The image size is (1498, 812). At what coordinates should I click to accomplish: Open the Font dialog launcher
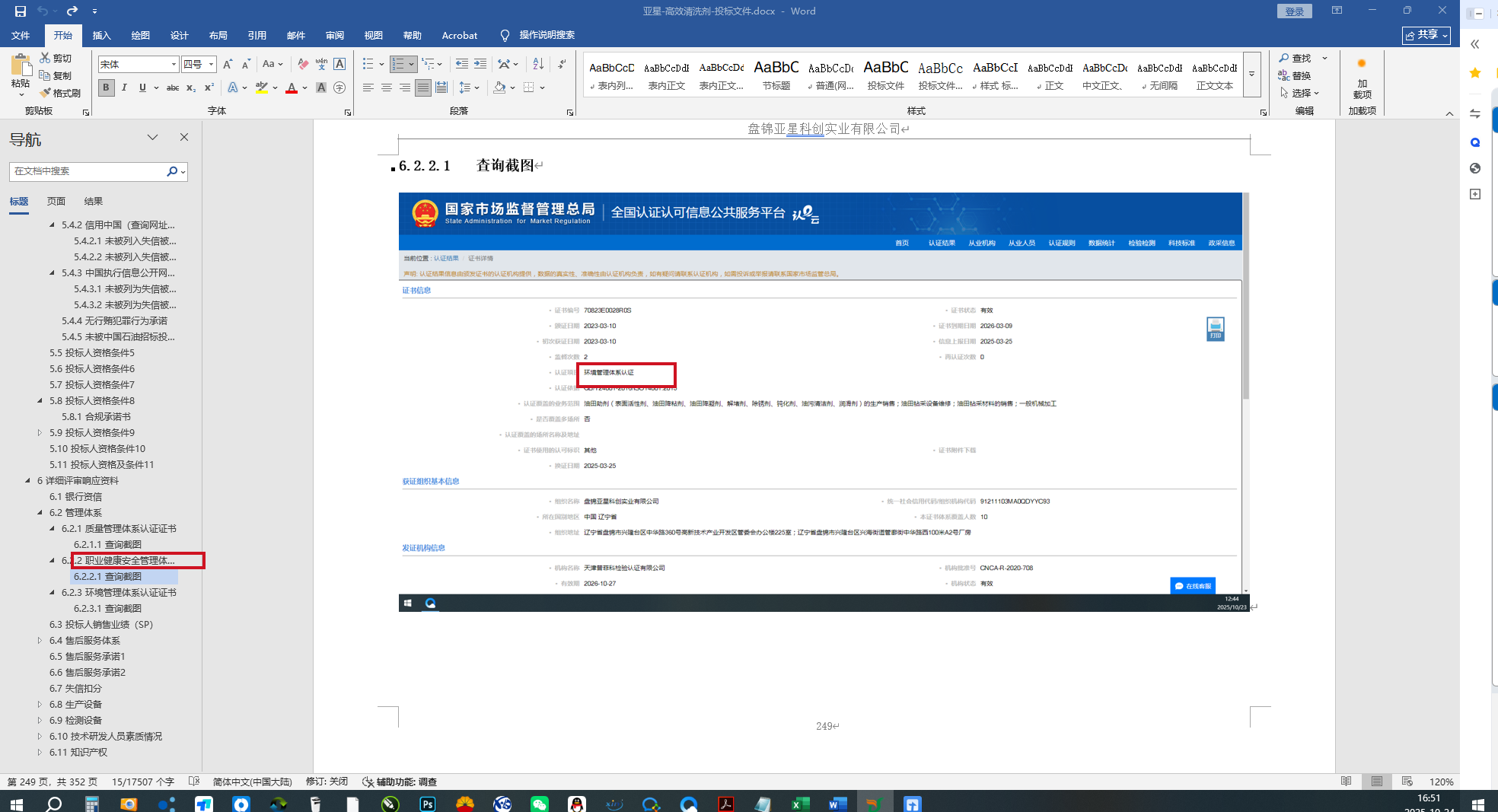click(x=348, y=113)
